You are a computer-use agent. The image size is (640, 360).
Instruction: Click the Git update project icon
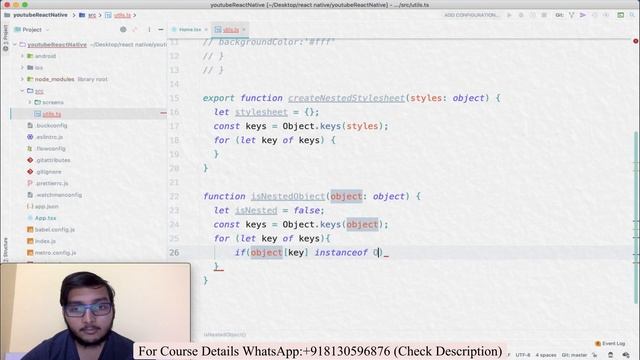pos(571,15)
